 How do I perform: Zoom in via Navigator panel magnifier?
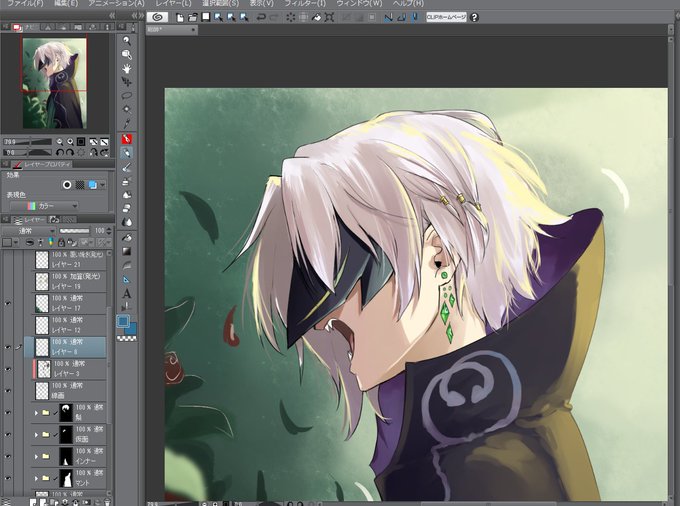[x=70, y=142]
